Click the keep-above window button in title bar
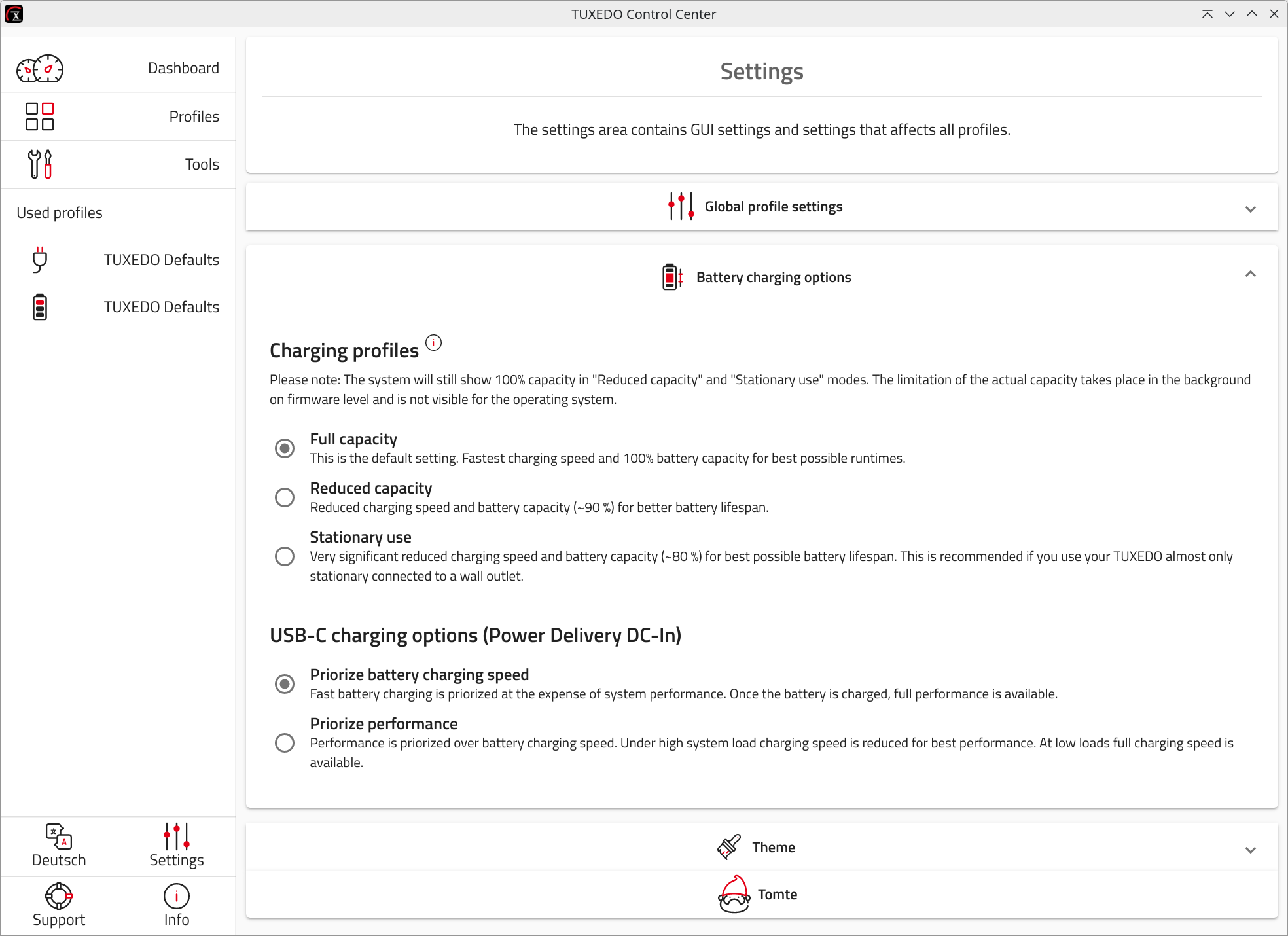This screenshot has width=1288, height=936. pos(1207,14)
